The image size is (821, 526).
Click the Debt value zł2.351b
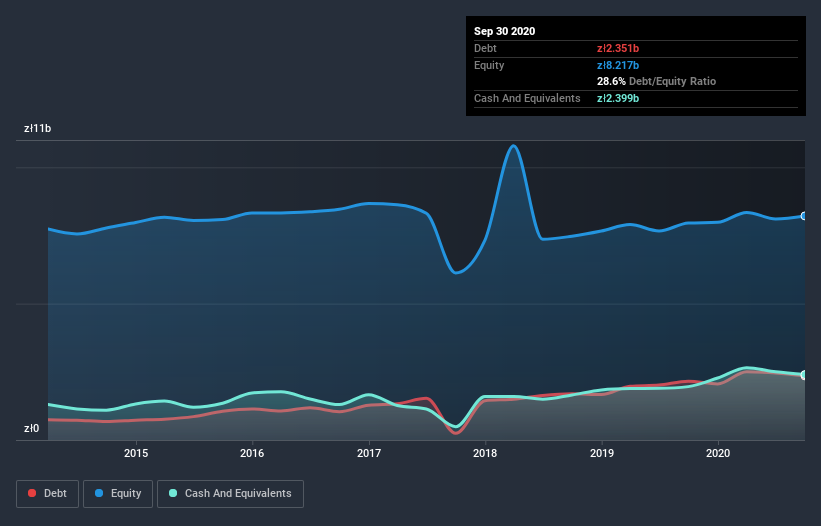618,48
